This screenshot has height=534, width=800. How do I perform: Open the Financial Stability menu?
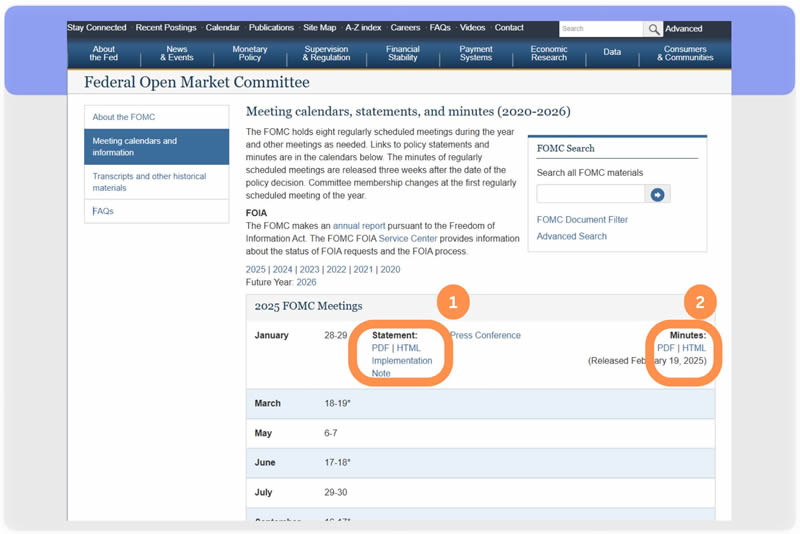pos(403,54)
